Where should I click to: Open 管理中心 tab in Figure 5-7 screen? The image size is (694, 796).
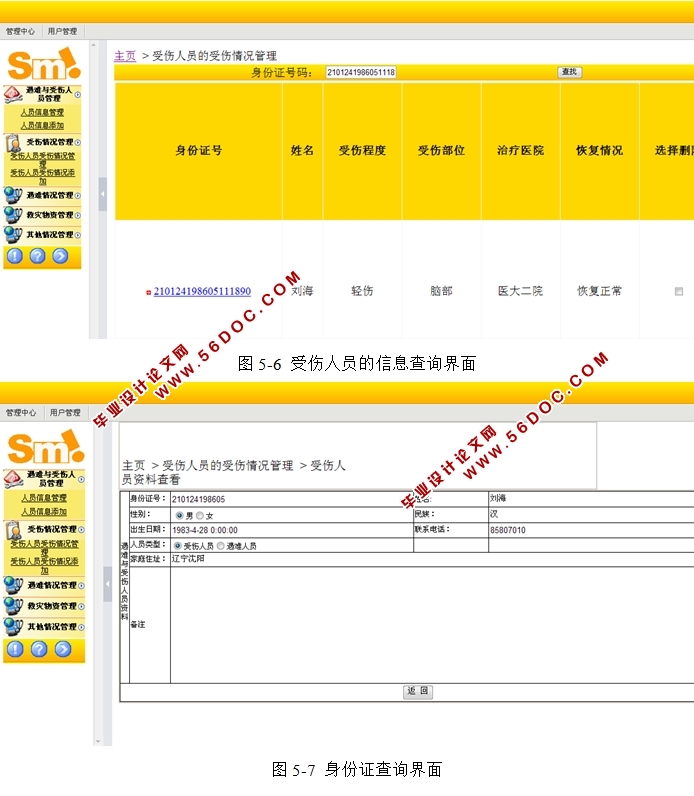coord(21,413)
